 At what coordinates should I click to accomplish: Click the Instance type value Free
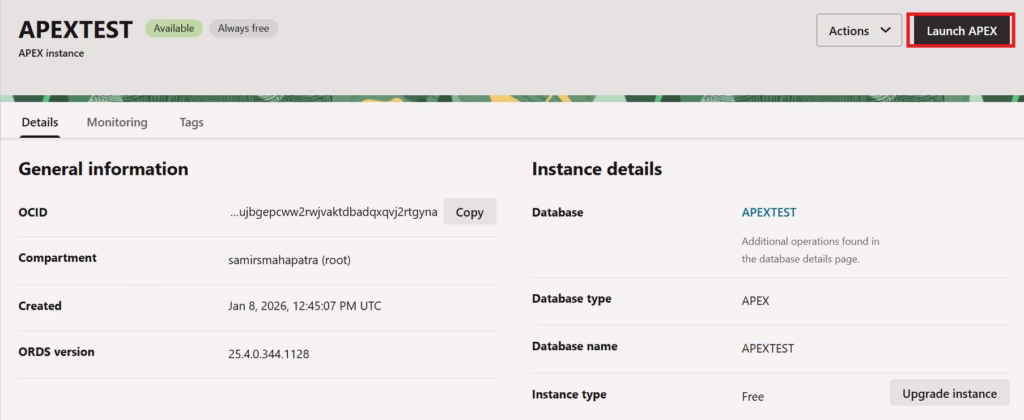point(753,396)
